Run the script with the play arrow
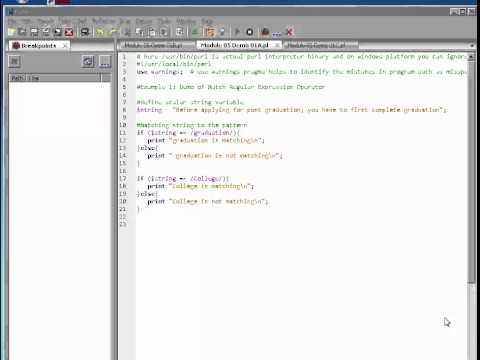 pos(237,32)
